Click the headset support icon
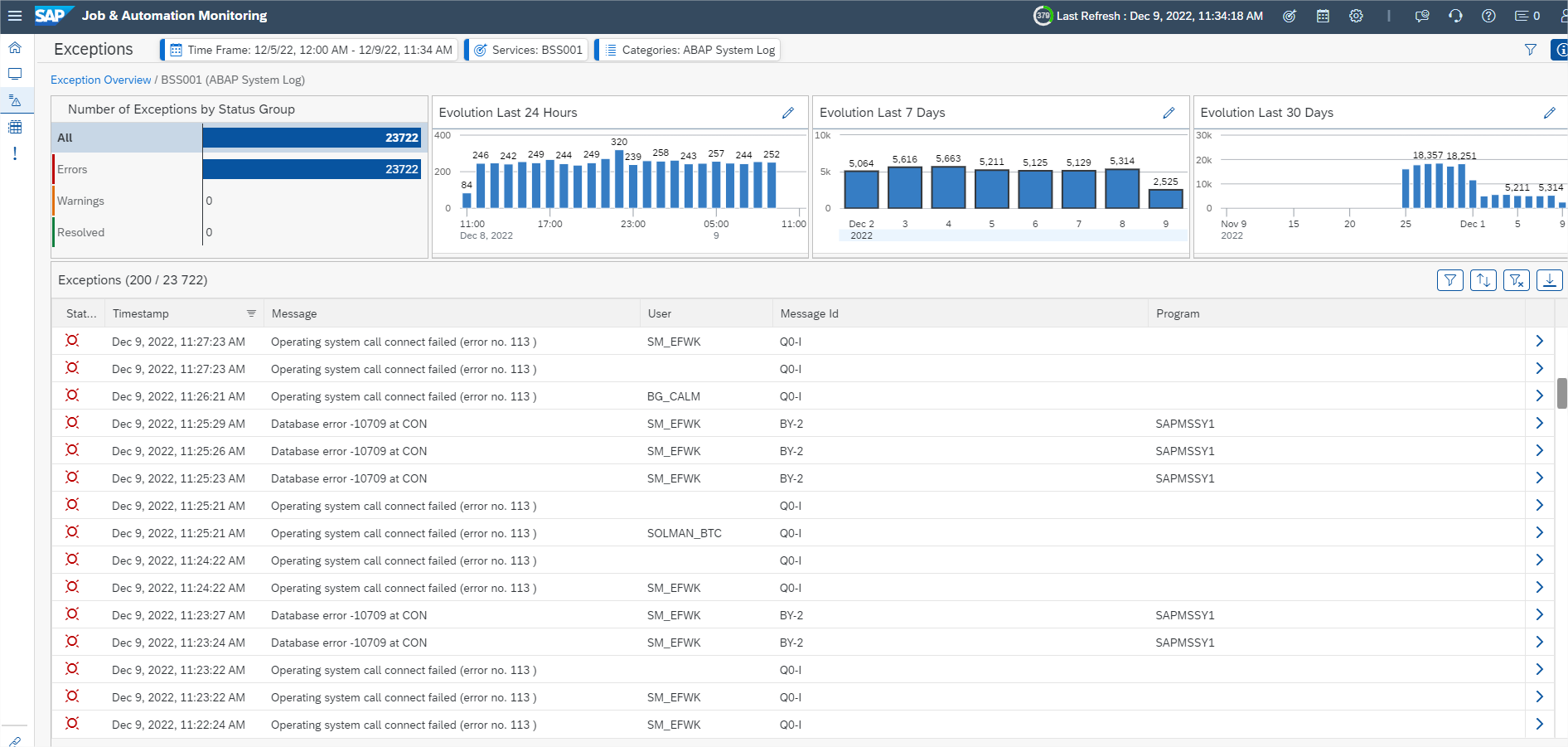The image size is (1568, 747). 1455,16
